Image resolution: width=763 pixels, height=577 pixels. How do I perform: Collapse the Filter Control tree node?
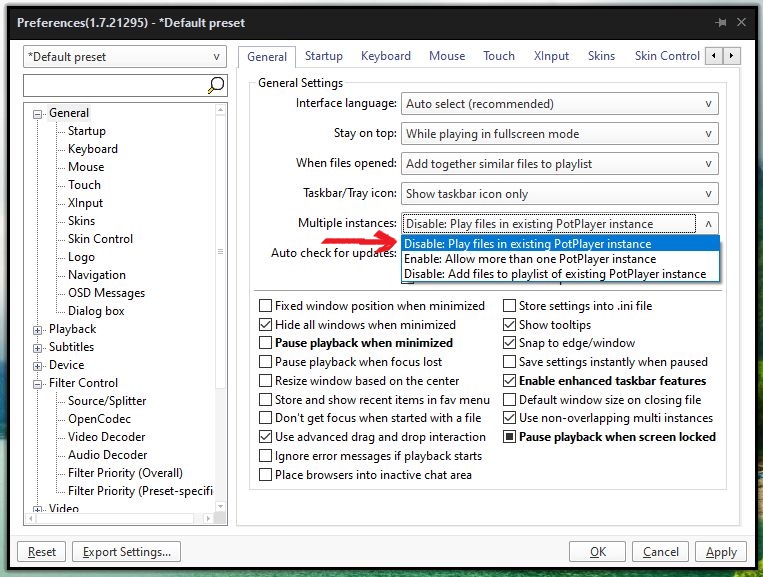(x=37, y=384)
